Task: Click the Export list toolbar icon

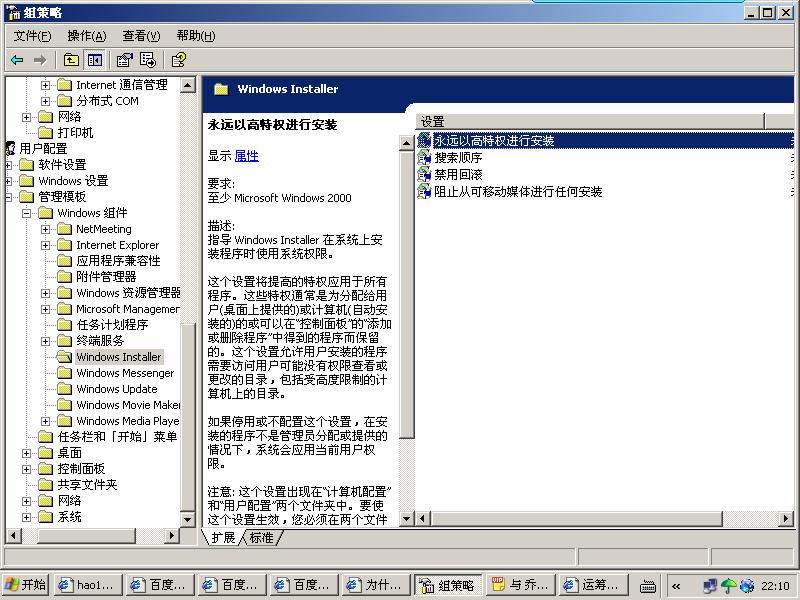Action: pyautogui.click(x=147, y=60)
